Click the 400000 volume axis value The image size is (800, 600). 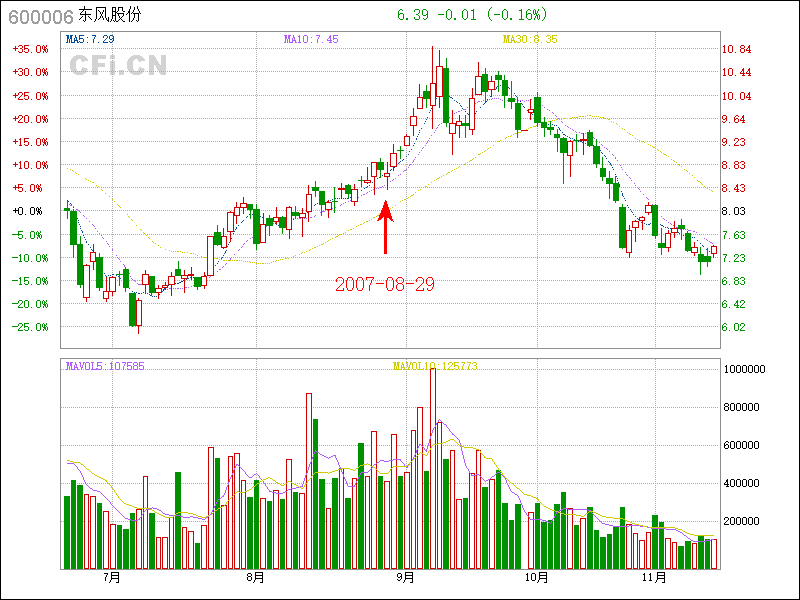[x=741, y=483]
